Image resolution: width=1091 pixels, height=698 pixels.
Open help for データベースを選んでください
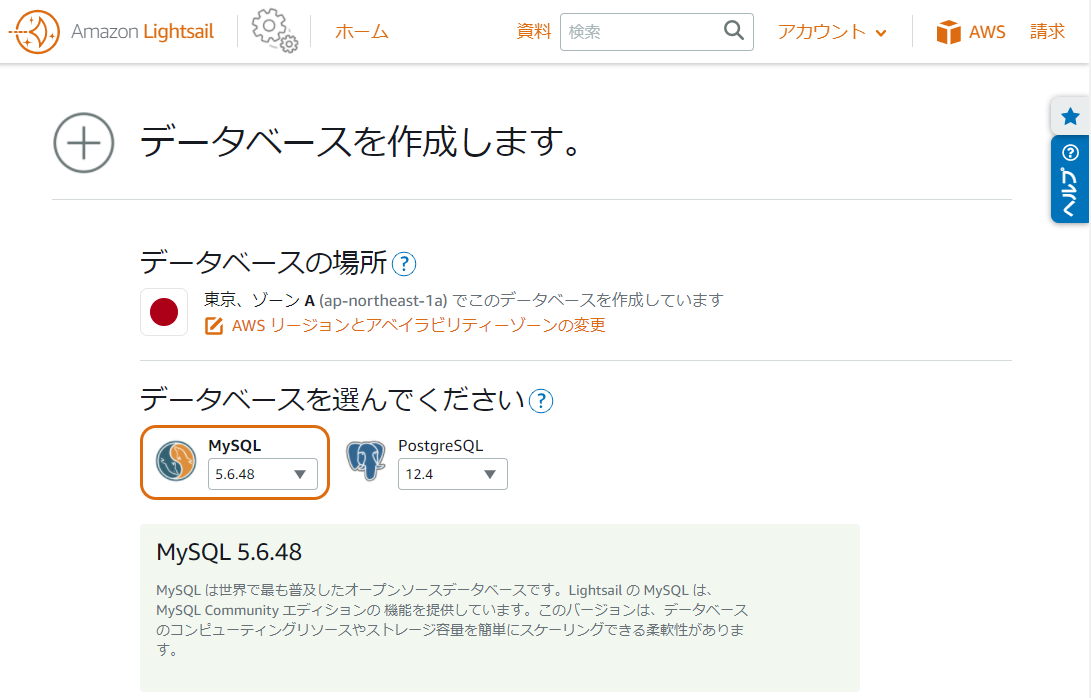click(x=541, y=401)
